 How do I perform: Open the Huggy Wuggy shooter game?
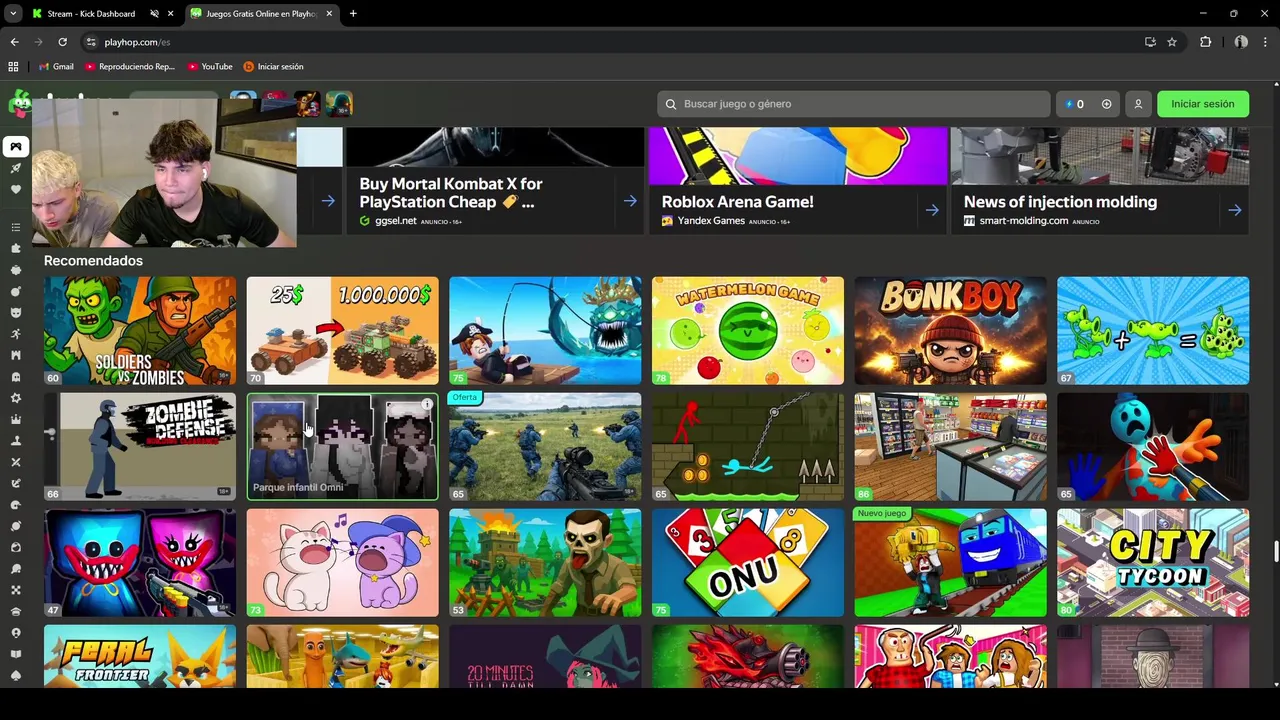tap(140, 563)
